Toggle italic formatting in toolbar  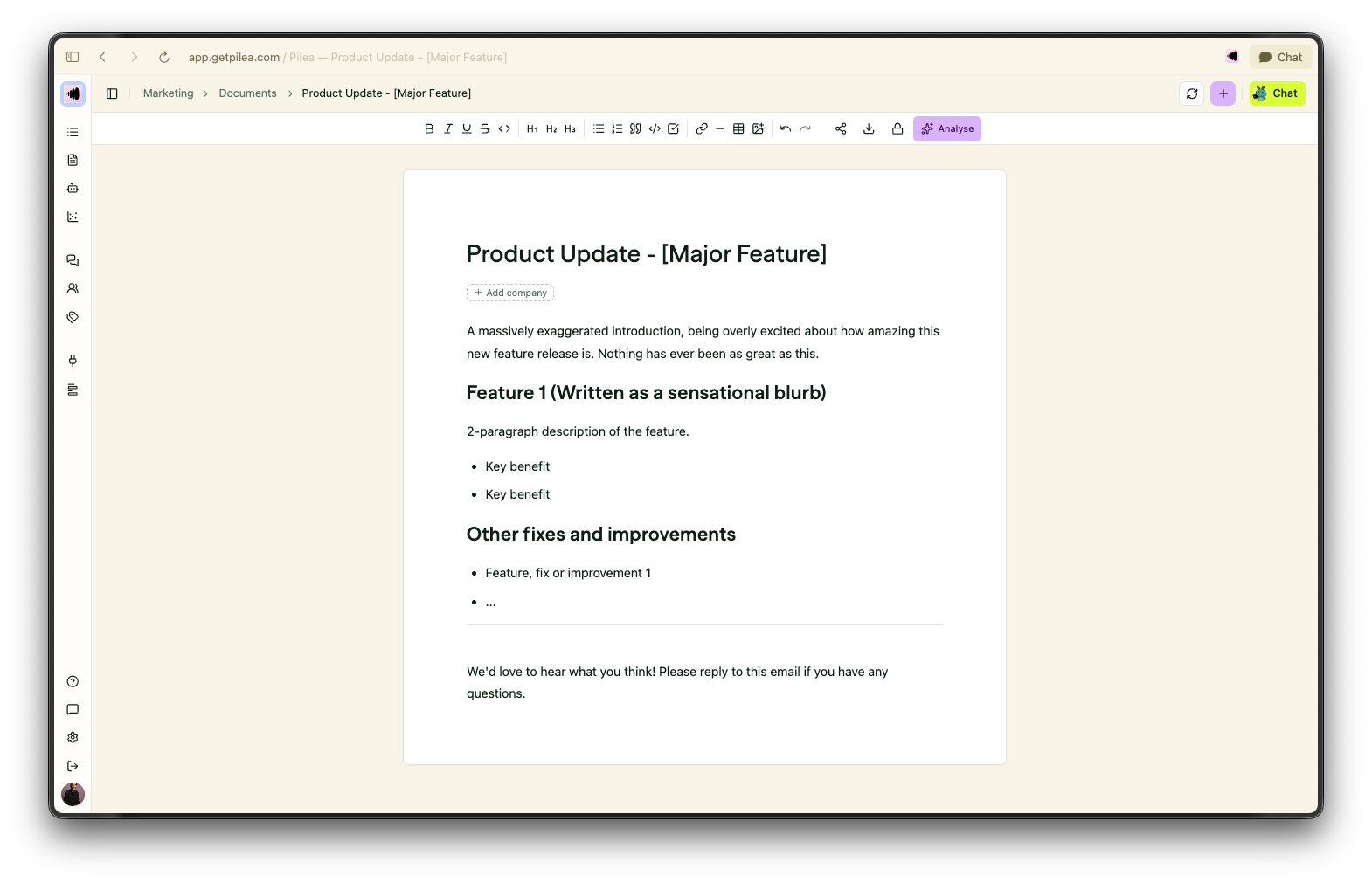[x=448, y=128]
